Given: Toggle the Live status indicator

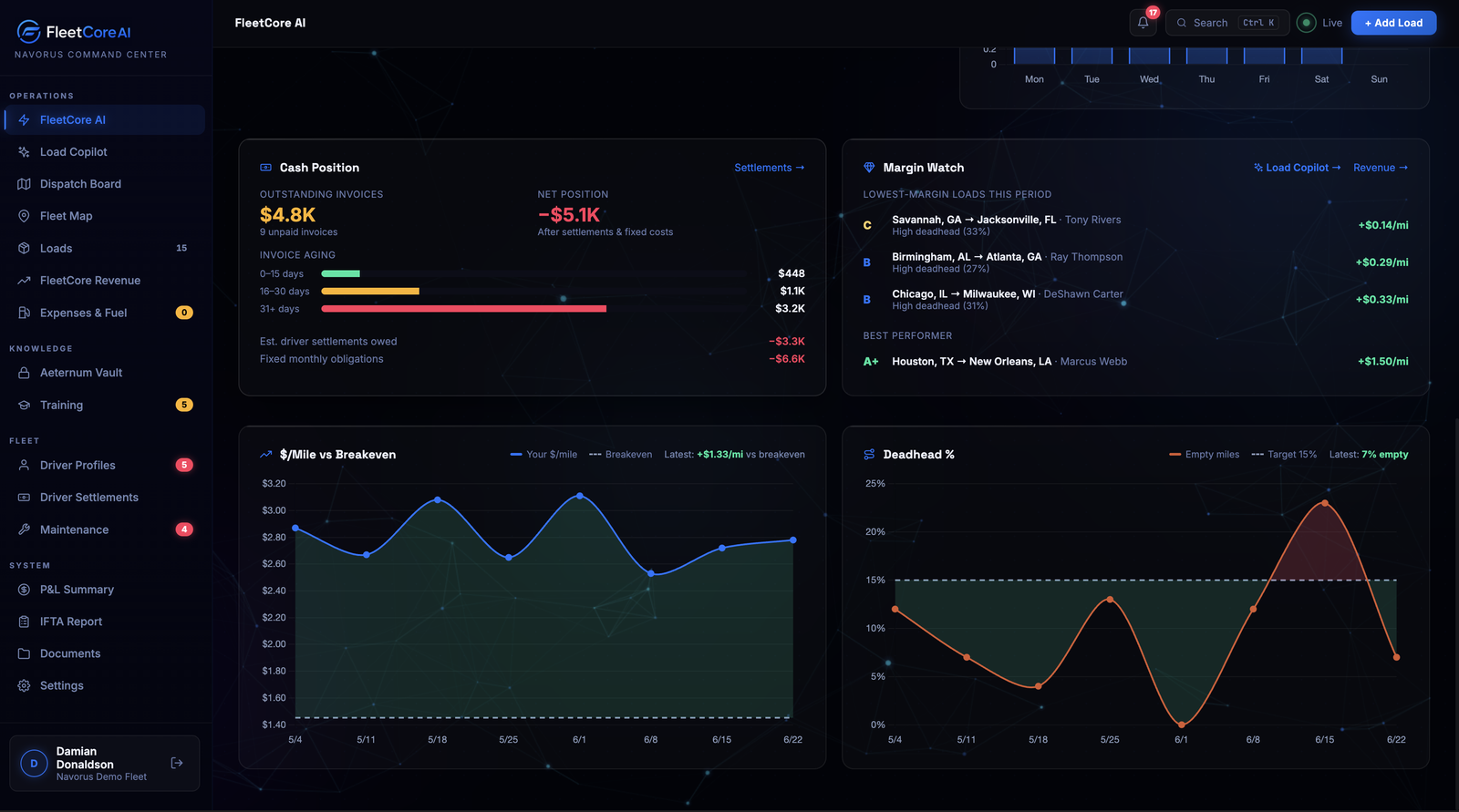Looking at the screenshot, I should [1319, 23].
